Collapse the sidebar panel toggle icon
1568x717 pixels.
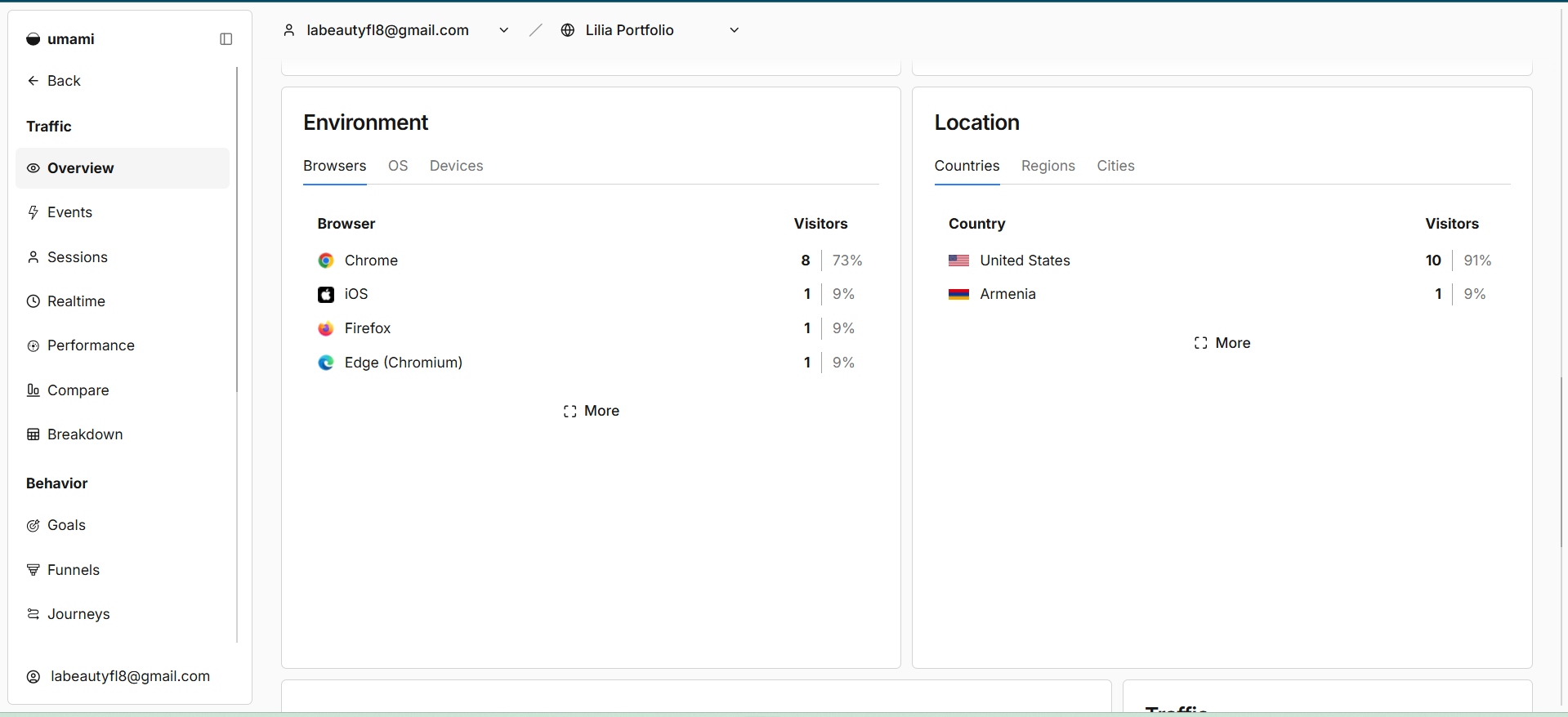pos(226,39)
